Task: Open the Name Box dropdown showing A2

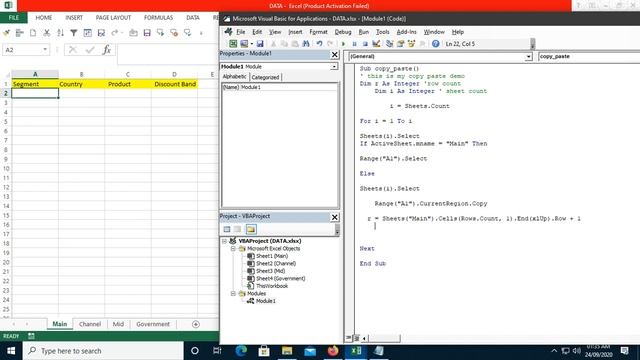Action: click(x=45, y=50)
